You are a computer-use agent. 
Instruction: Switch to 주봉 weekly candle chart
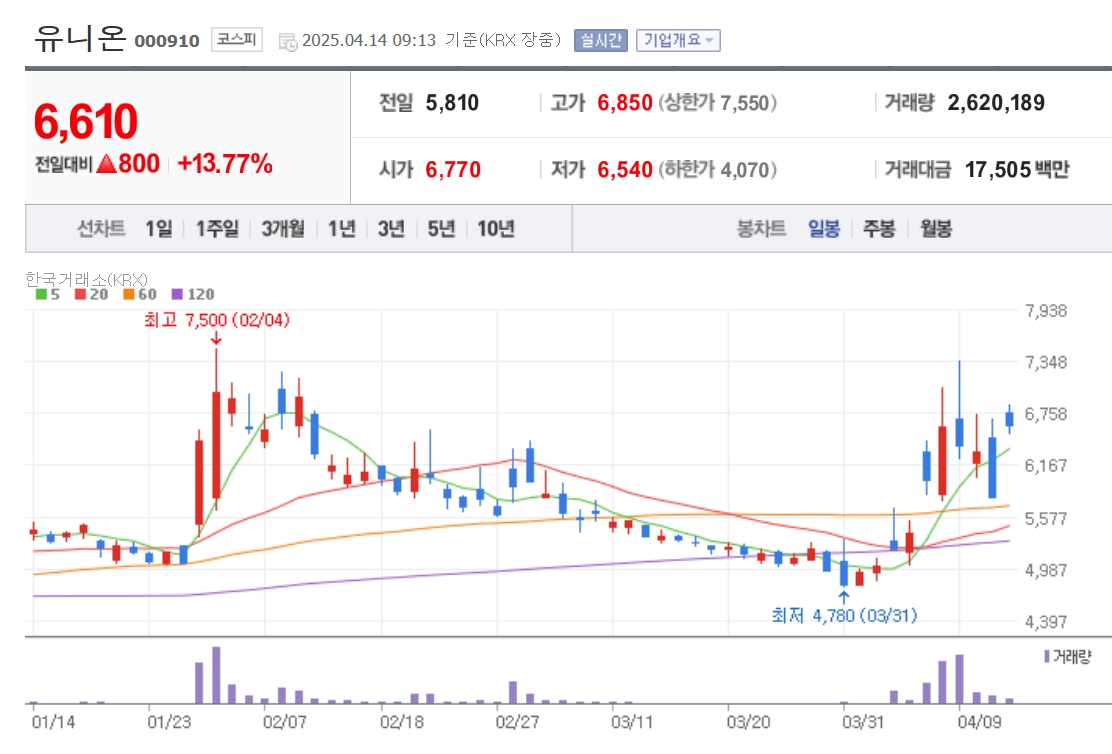coord(879,228)
